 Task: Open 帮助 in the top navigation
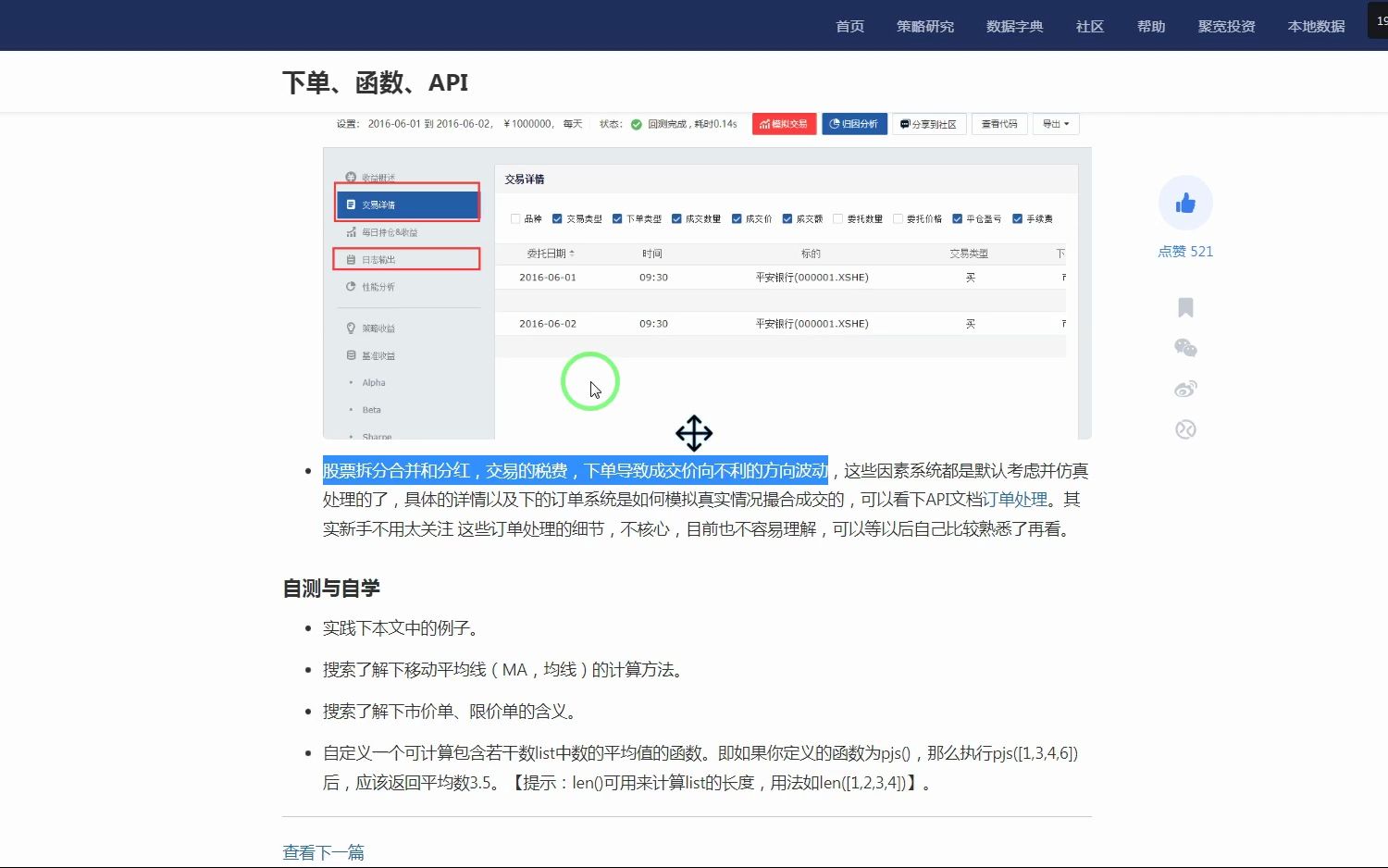pos(1150,26)
